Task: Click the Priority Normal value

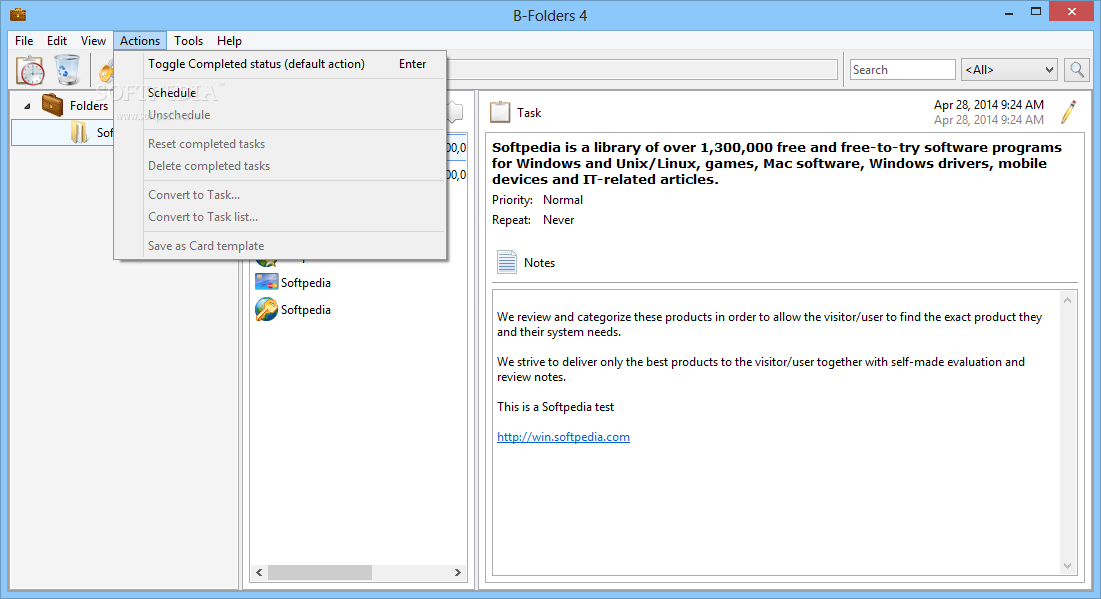Action: coord(562,200)
